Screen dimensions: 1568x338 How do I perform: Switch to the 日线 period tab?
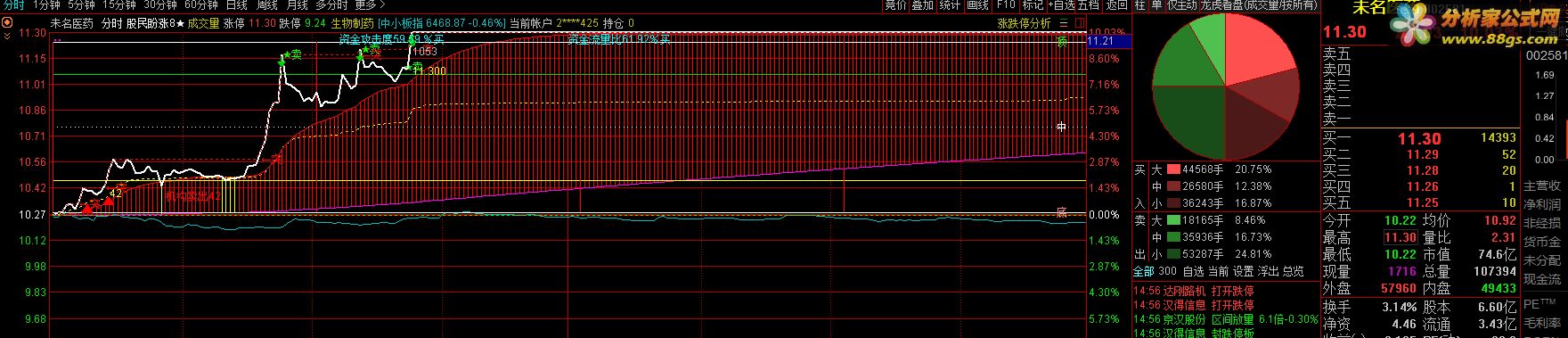coord(236,4)
